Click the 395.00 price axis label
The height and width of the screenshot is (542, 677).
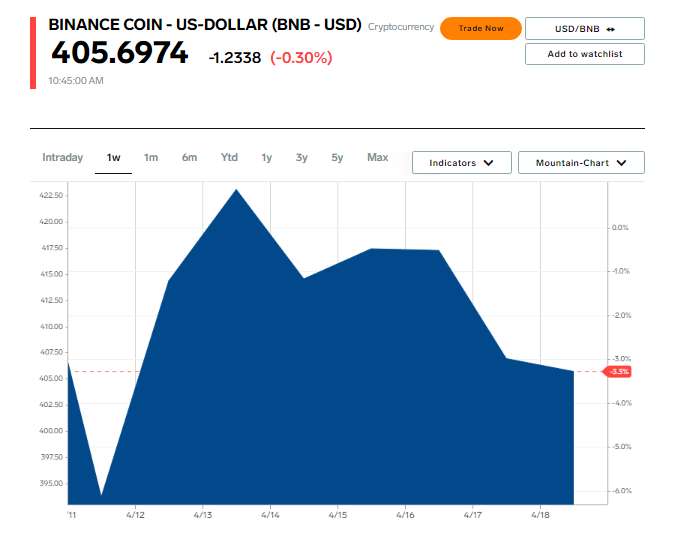click(x=51, y=483)
